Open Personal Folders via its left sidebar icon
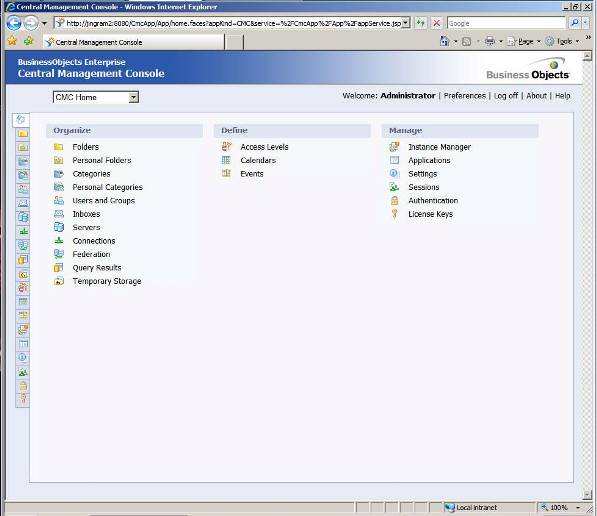 23,148
